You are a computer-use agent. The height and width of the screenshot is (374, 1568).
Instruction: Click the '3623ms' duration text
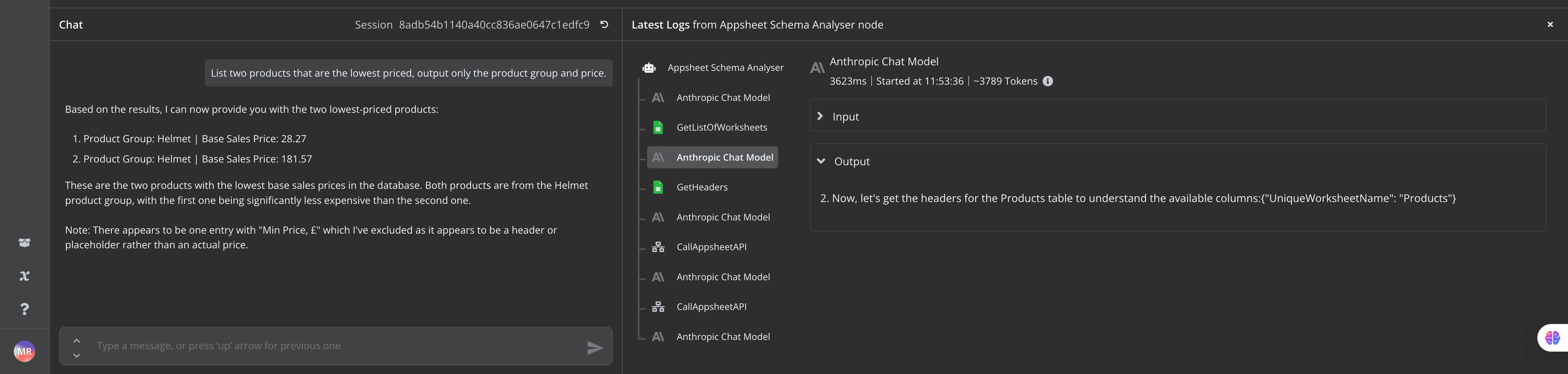[x=848, y=81]
